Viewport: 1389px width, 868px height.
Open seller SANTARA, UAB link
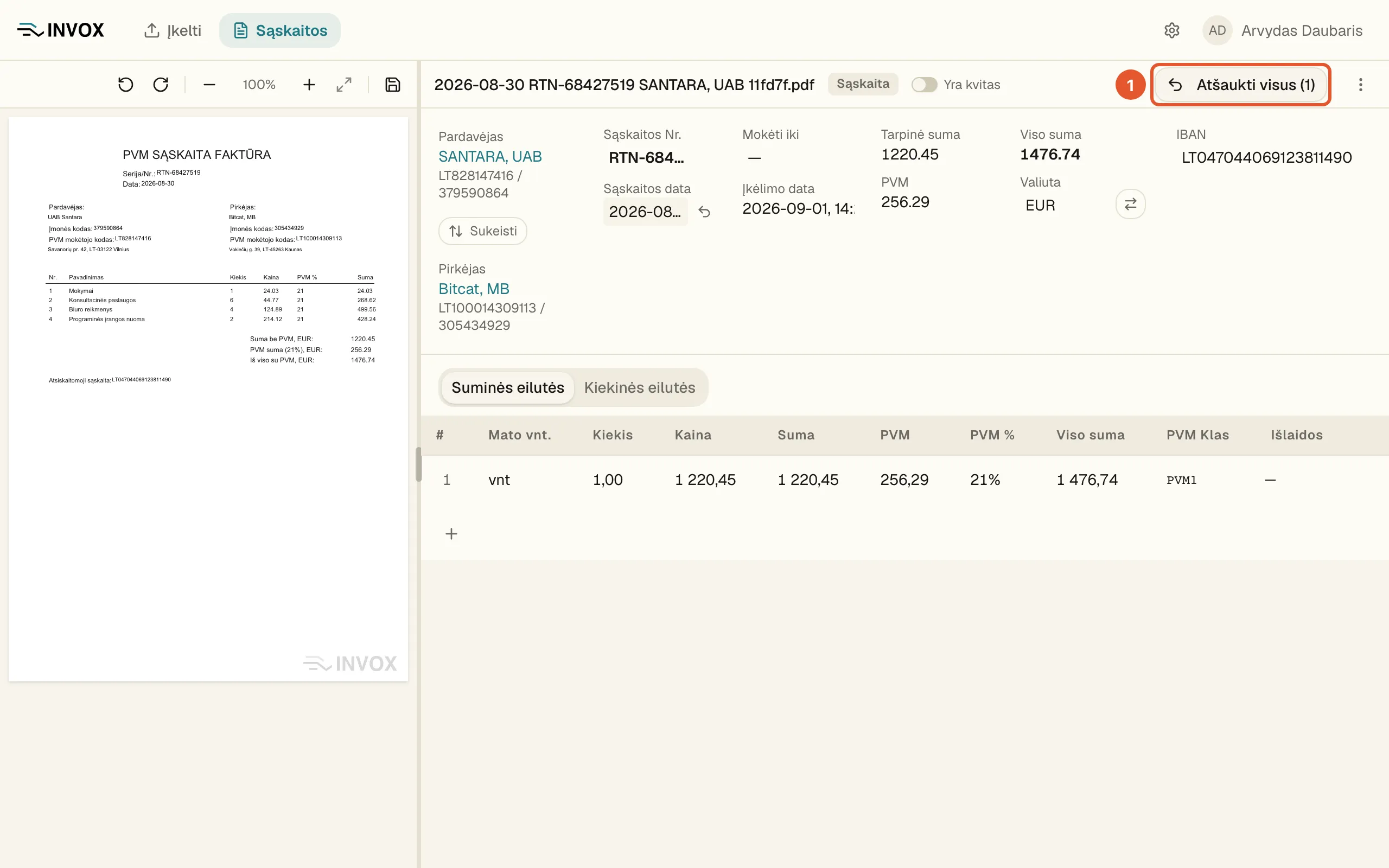click(490, 156)
